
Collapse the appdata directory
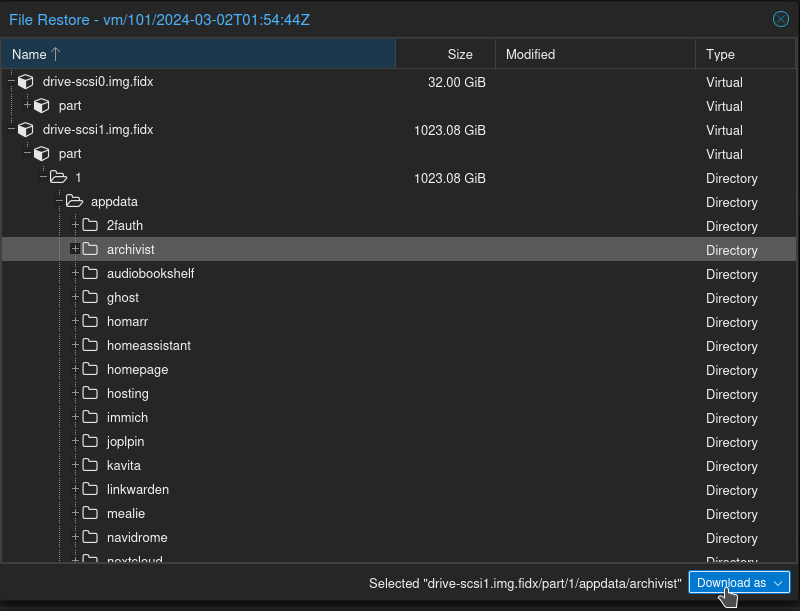59,201
